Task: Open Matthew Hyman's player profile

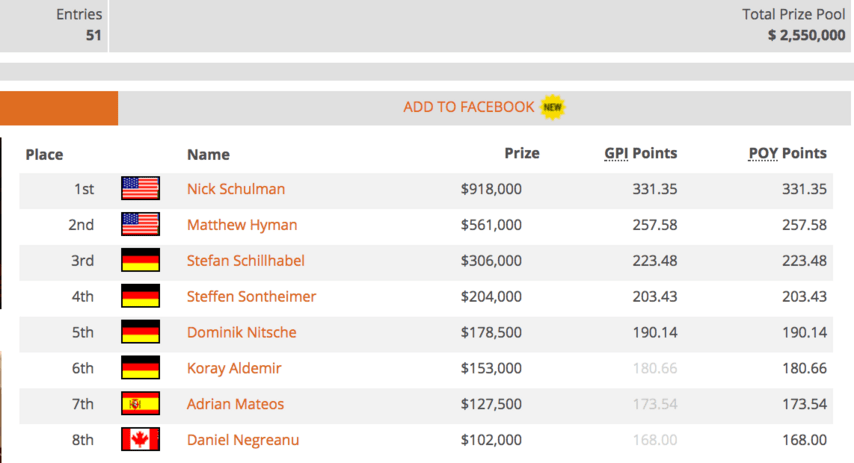Action: (x=242, y=225)
